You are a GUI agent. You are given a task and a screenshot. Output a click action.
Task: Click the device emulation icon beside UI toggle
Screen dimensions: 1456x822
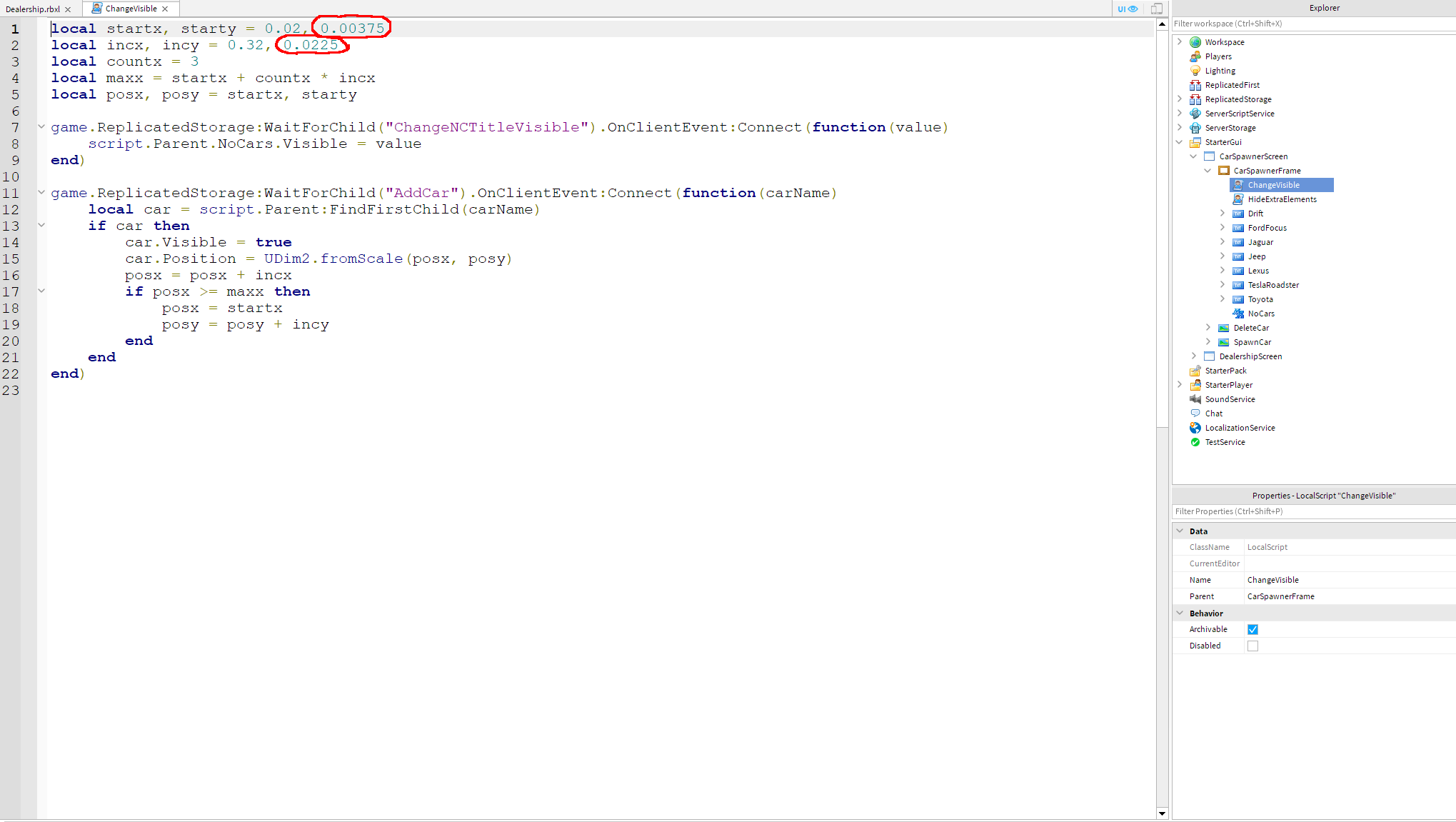[1157, 9]
